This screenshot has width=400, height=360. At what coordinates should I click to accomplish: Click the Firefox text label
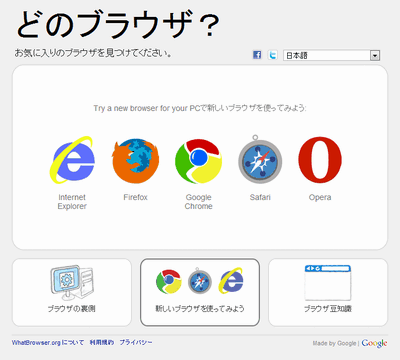click(x=135, y=197)
